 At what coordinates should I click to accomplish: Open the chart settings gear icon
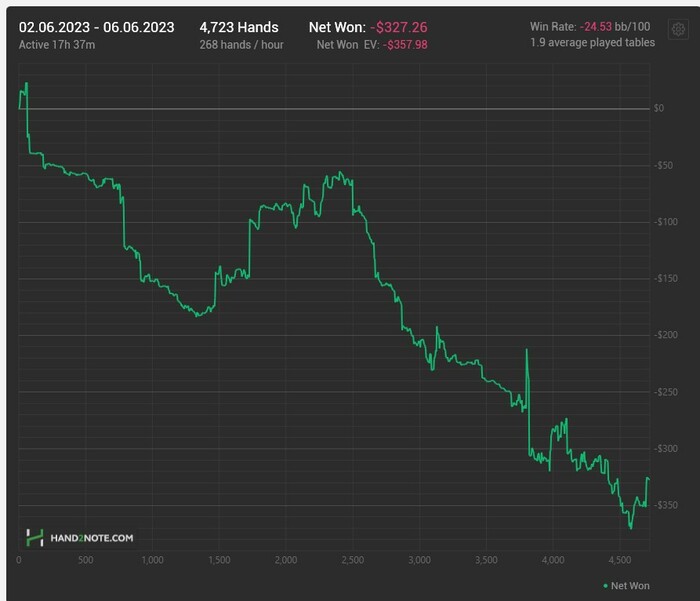[x=678, y=29]
